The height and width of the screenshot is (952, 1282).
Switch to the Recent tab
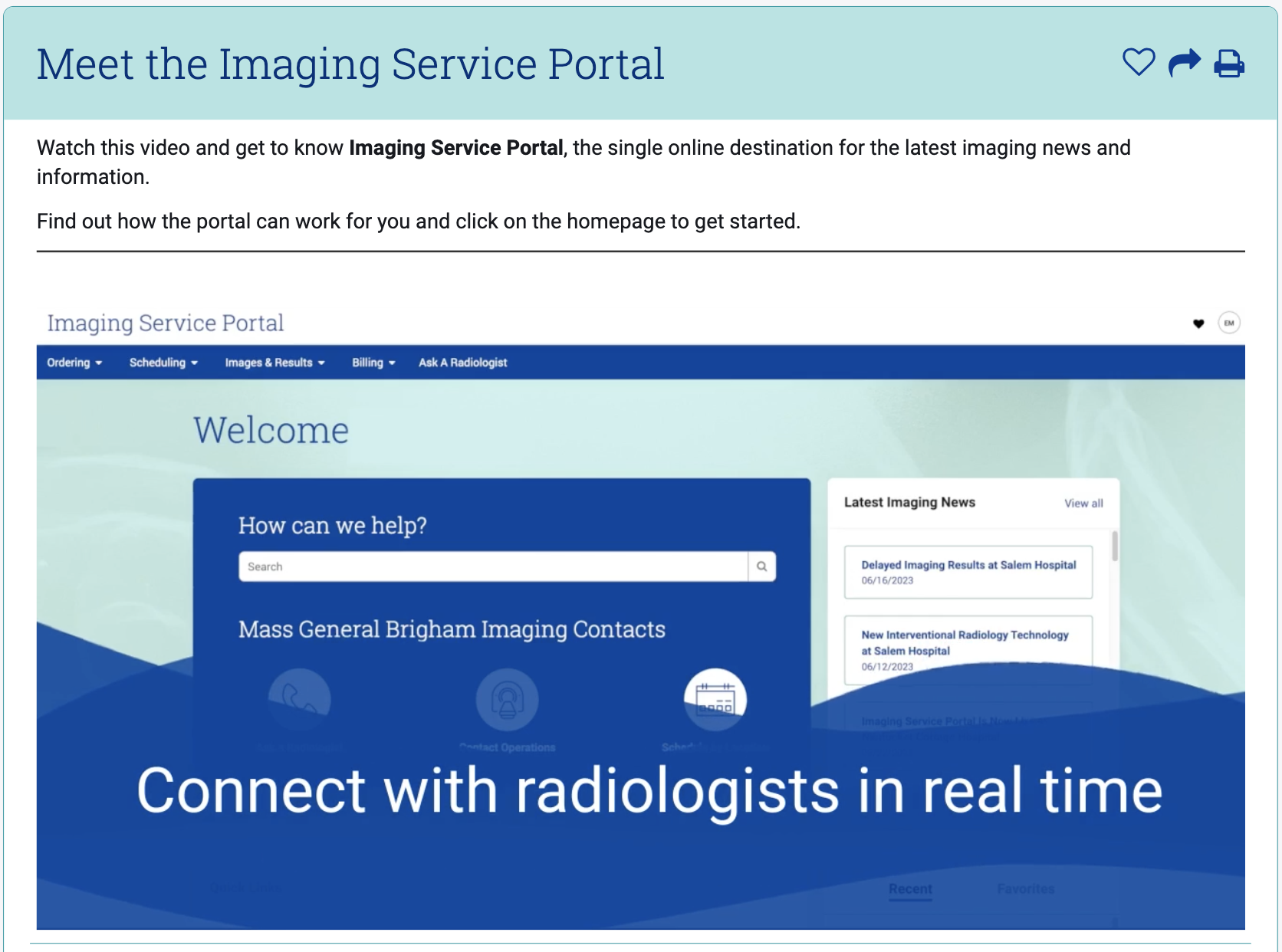[910, 889]
